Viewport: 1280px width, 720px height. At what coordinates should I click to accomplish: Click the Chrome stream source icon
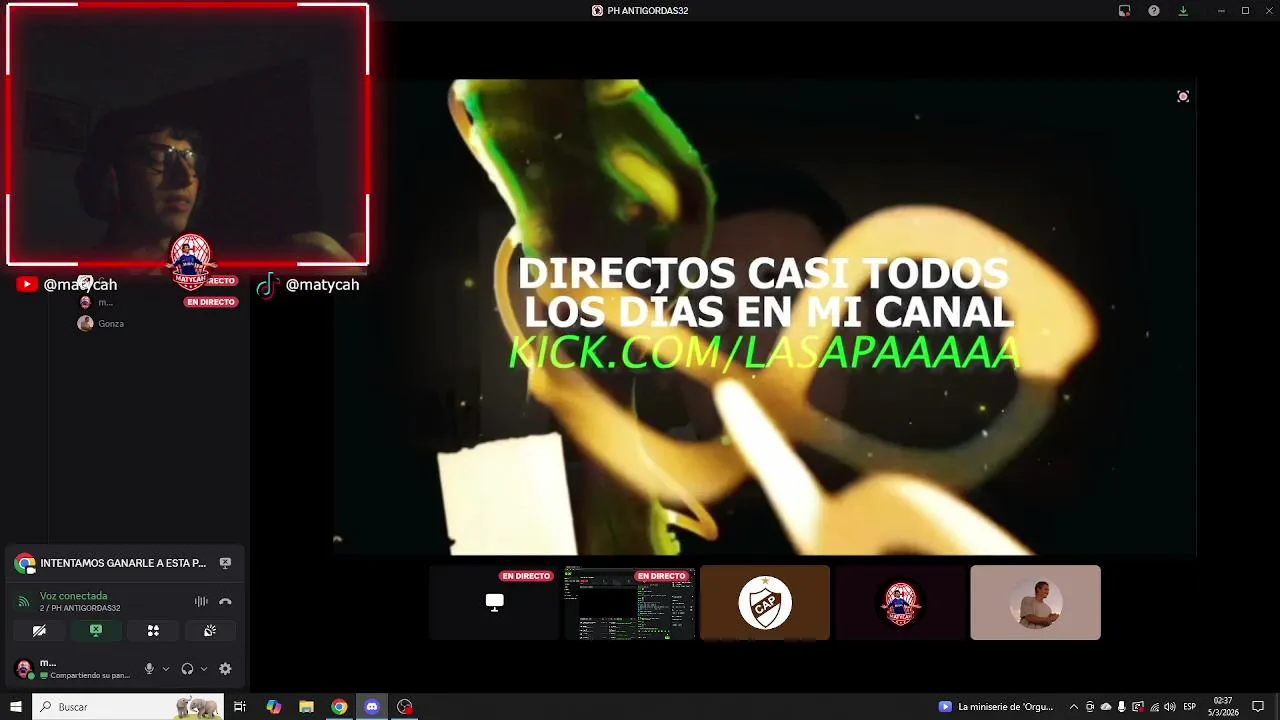(x=25, y=564)
